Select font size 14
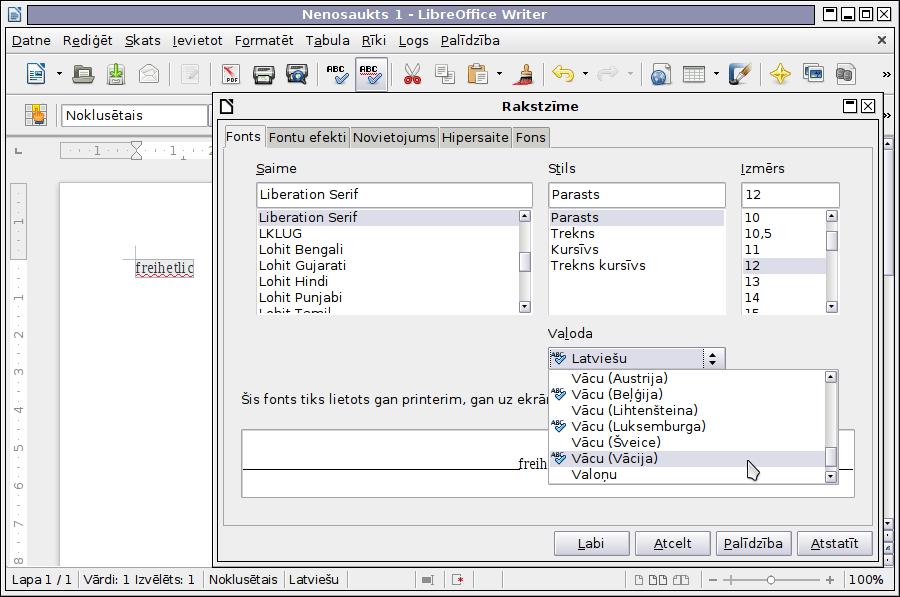The height and width of the screenshot is (597, 900). (x=784, y=297)
